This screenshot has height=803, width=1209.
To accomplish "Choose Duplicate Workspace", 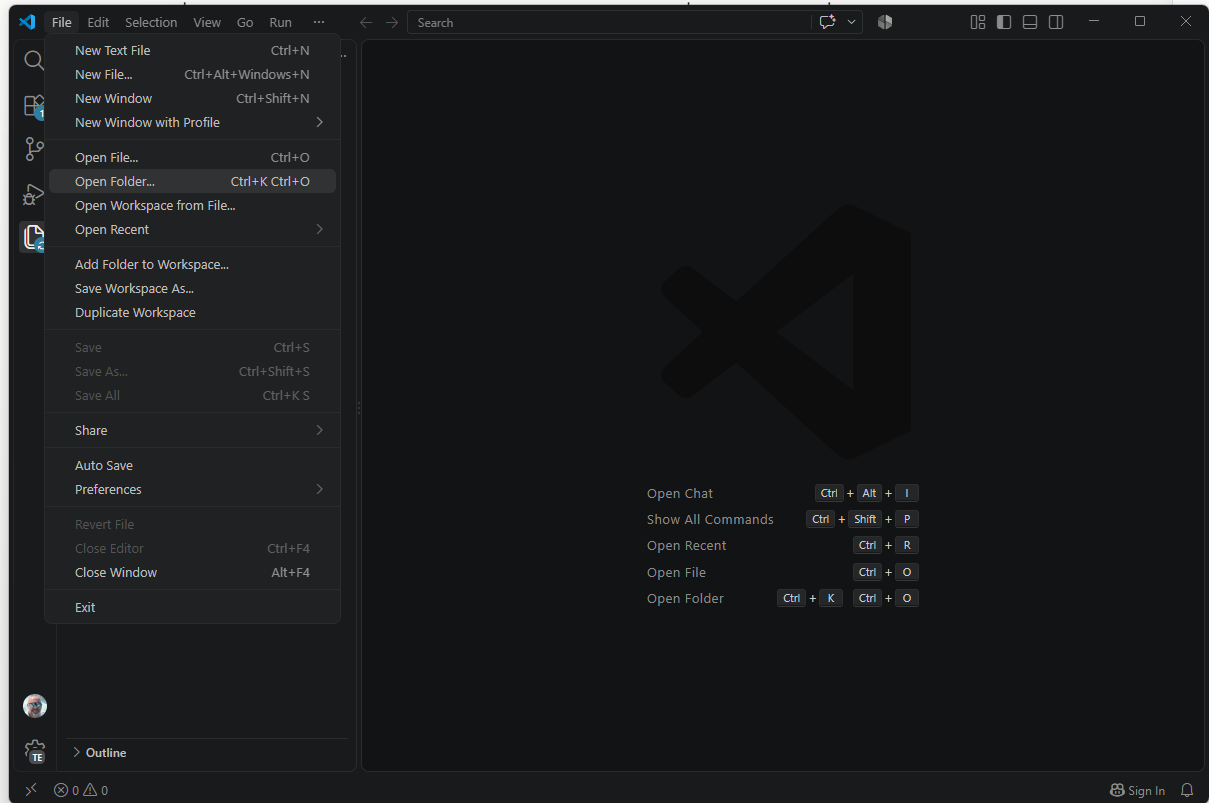I will [192, 312].
